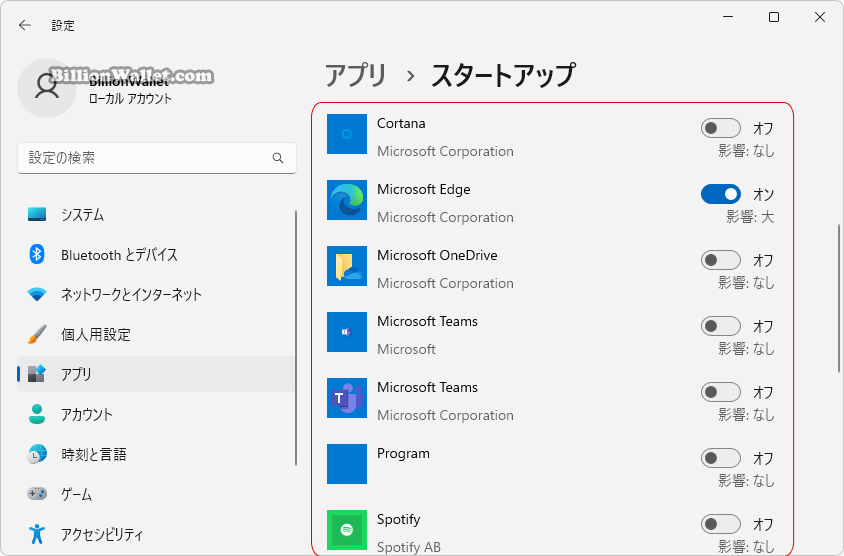The image size is (844, 556).
Task: Click the ローカル アカウント profile text
Action: (x=130, y=99)
